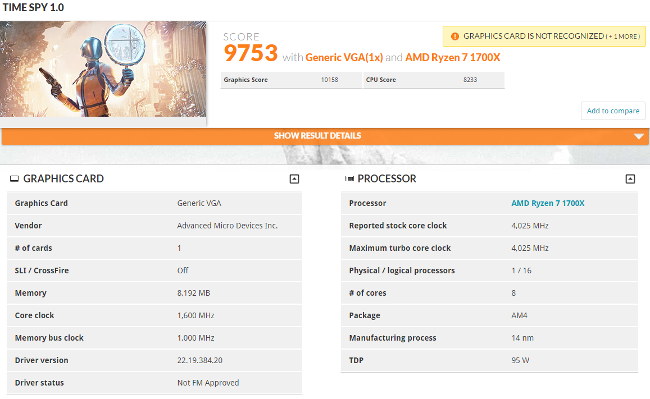Select maximum turbo core clock 4,025 MHz

[530, 248]
